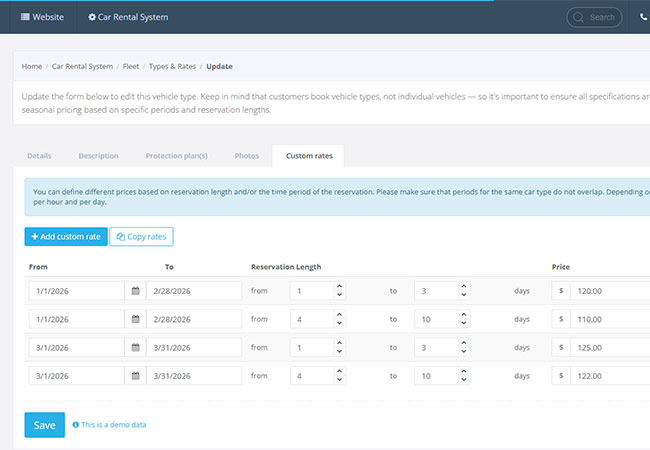Increase 'to' days in the 122.00 row
650x450 pixels.
(464, 371)
